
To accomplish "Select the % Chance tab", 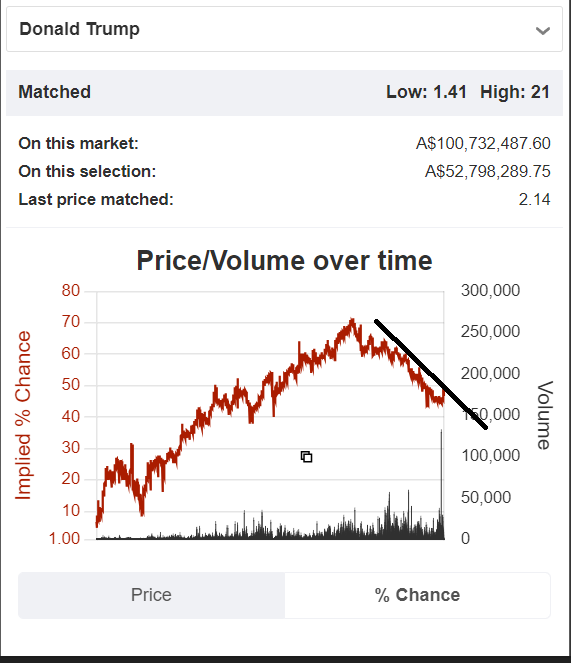I will point(417,595).
